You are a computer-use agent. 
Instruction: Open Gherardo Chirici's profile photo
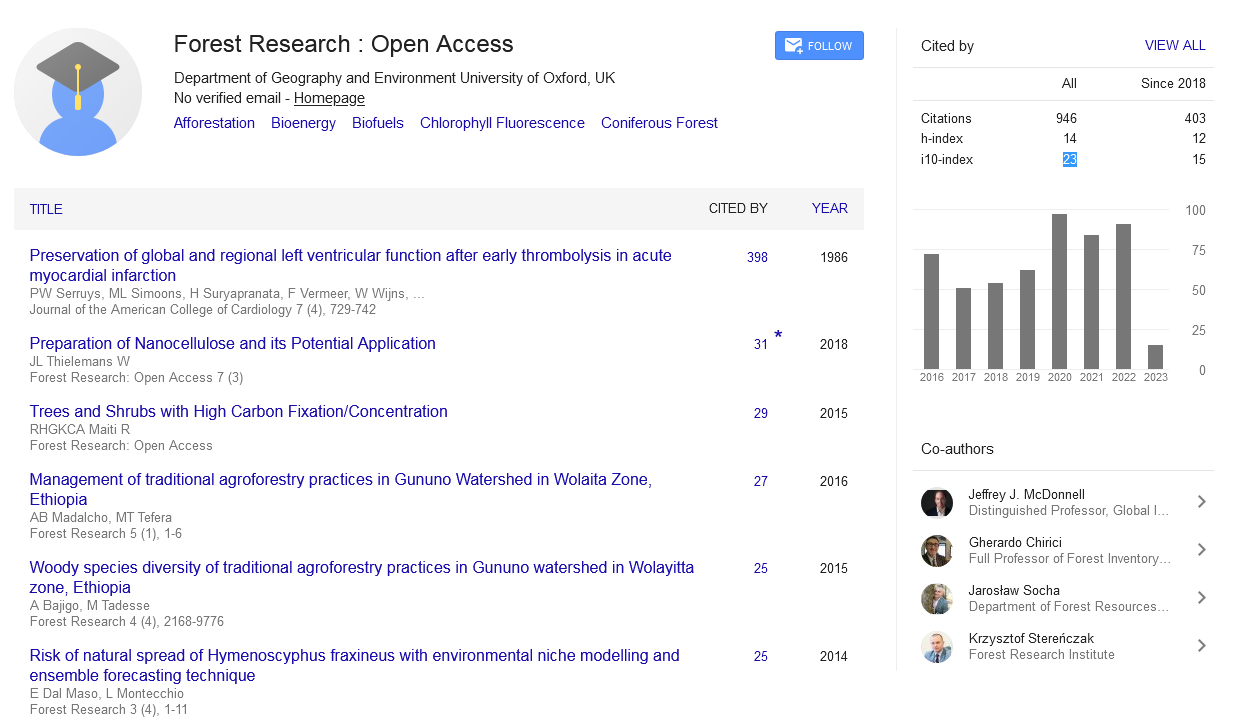936,551
